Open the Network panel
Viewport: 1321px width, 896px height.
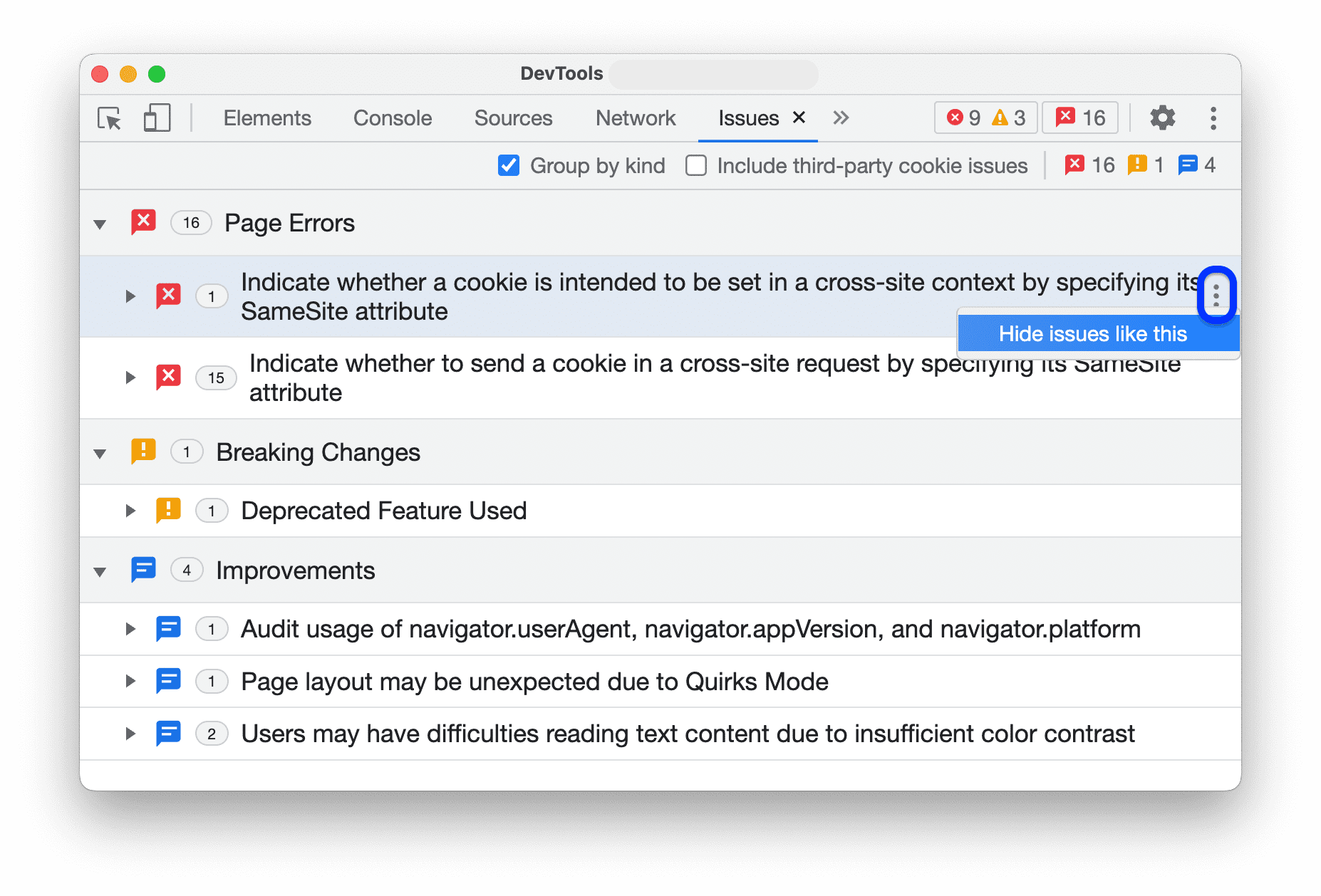pos(636,118)
